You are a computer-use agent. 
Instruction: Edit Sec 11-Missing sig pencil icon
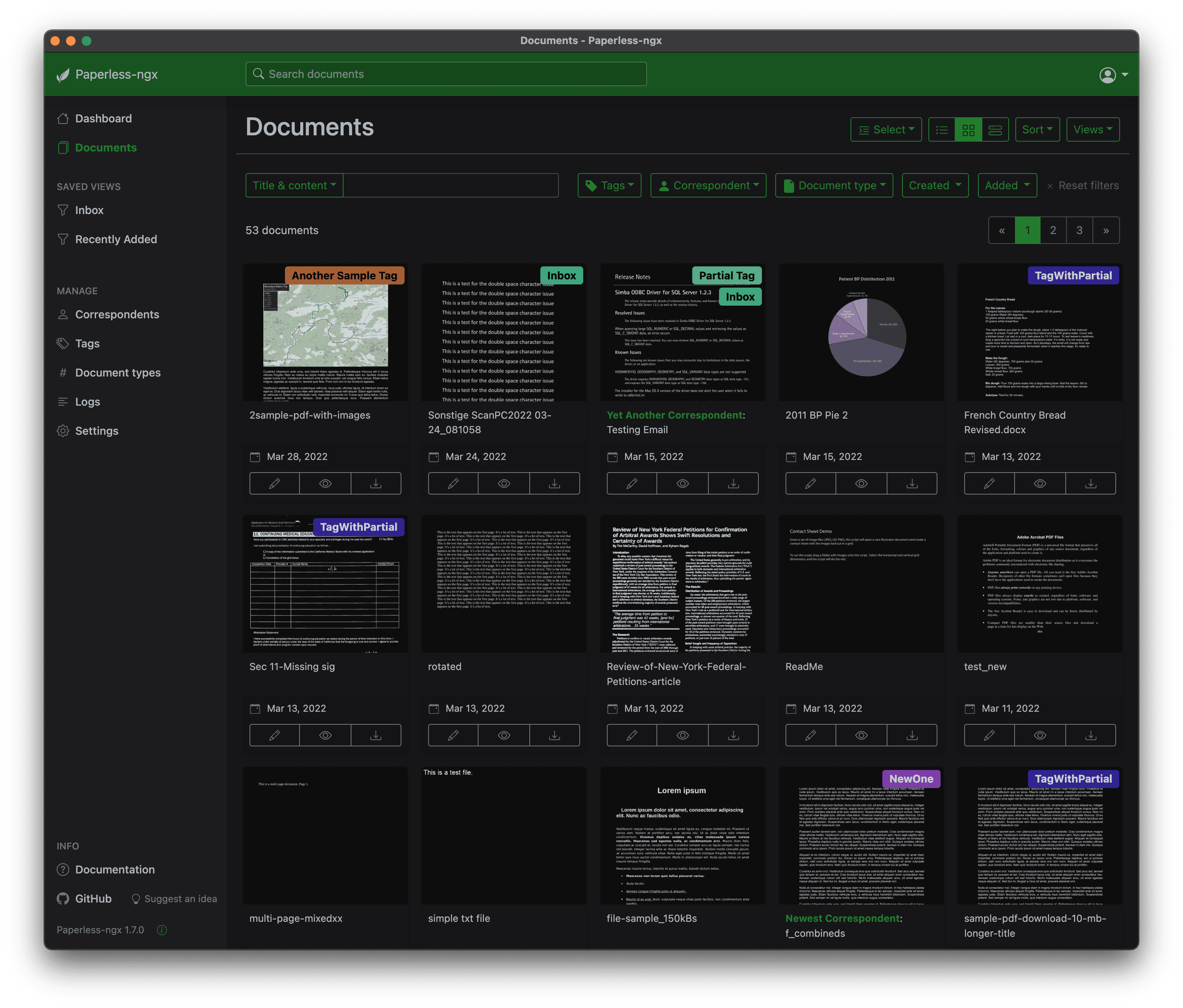point(275,735)
